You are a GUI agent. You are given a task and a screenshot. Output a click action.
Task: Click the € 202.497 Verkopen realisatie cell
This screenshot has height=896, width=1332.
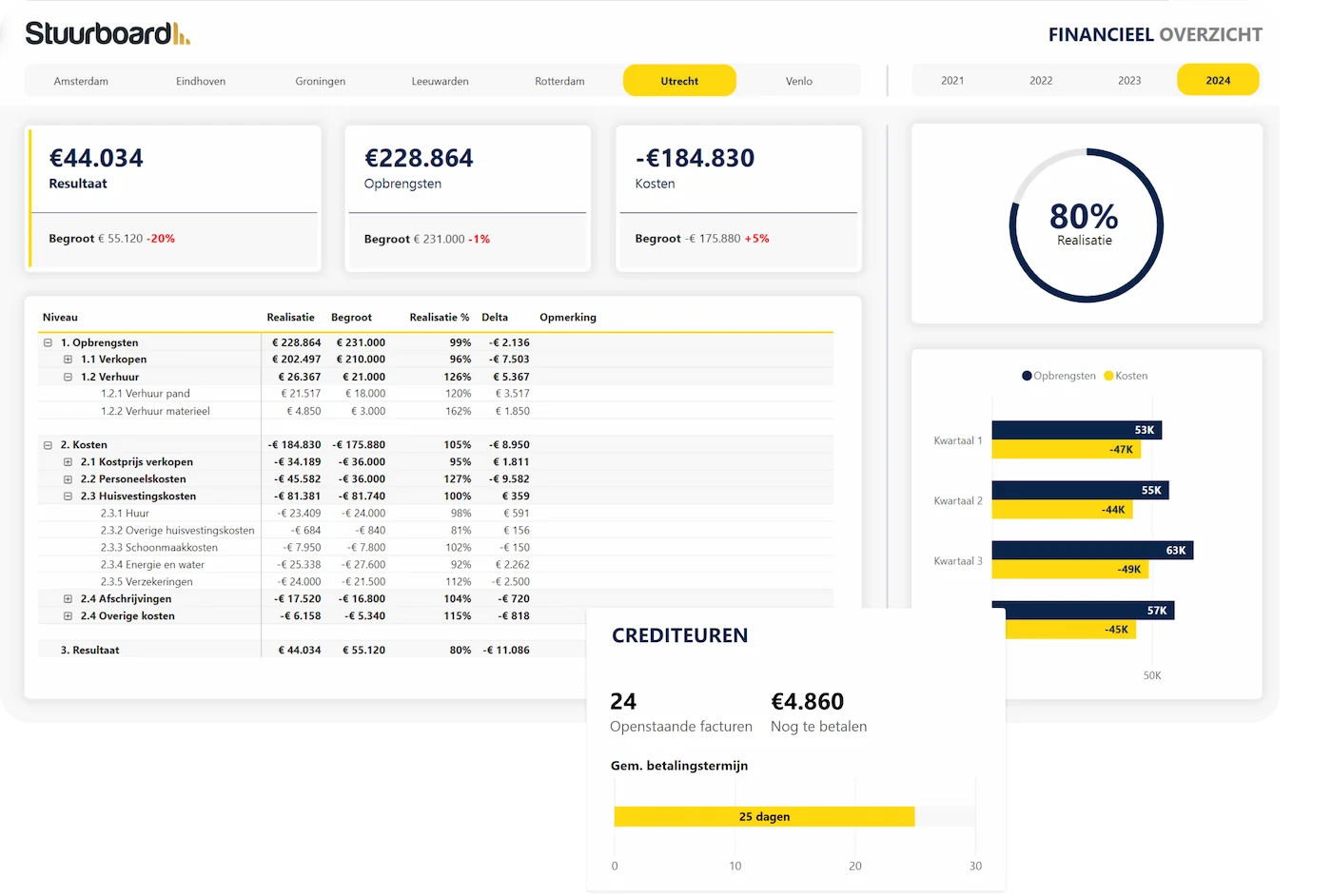pyautogui.click(x=296, y=360)
